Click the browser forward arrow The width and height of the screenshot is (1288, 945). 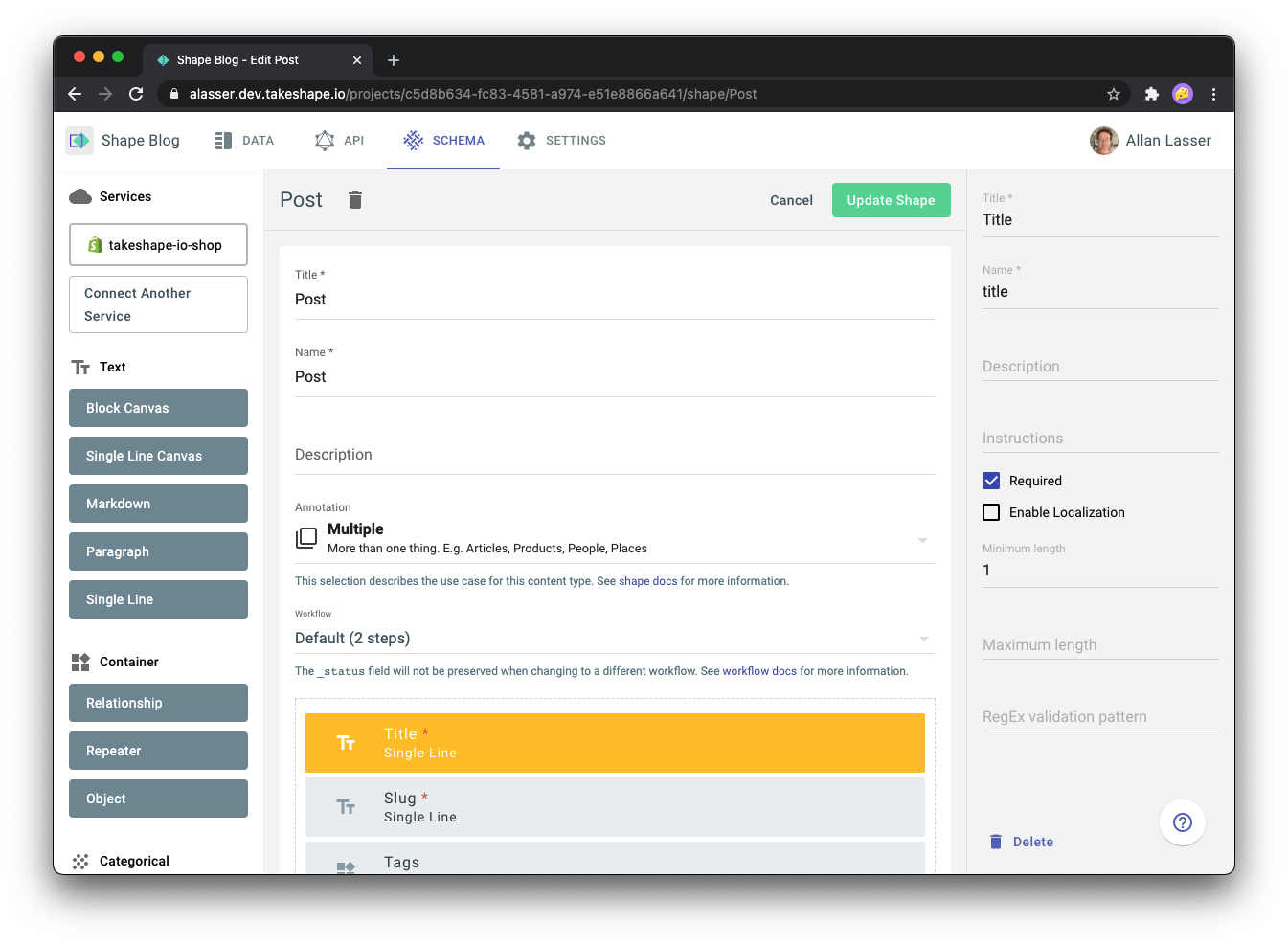(x=105, y=94)
